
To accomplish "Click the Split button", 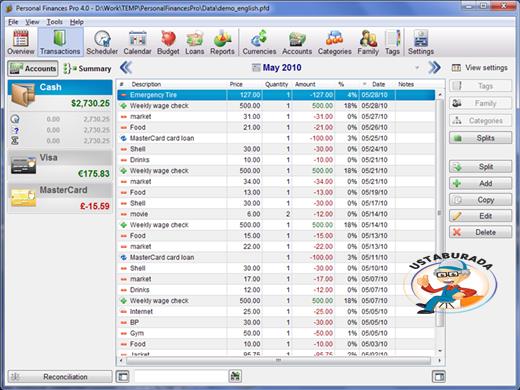I will click(x=480, y=167).
